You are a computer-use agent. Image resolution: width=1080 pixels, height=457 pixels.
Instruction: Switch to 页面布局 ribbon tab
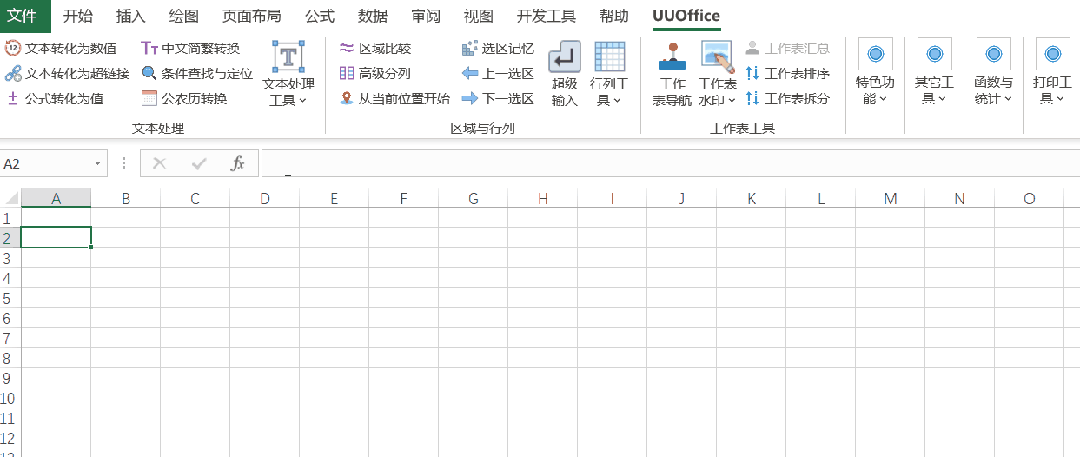click(x=251, y=17)
